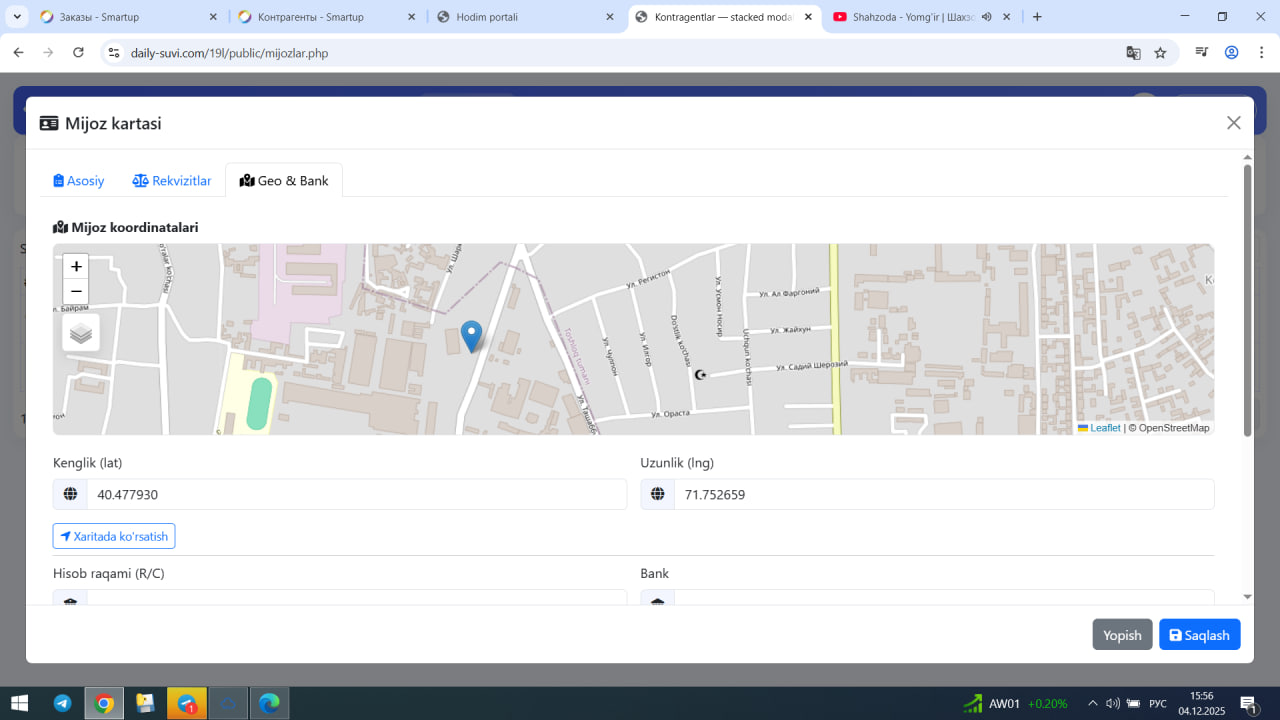Click the blue location marker on map
This screenshot has width=1280, height=720.
[471, 335]
